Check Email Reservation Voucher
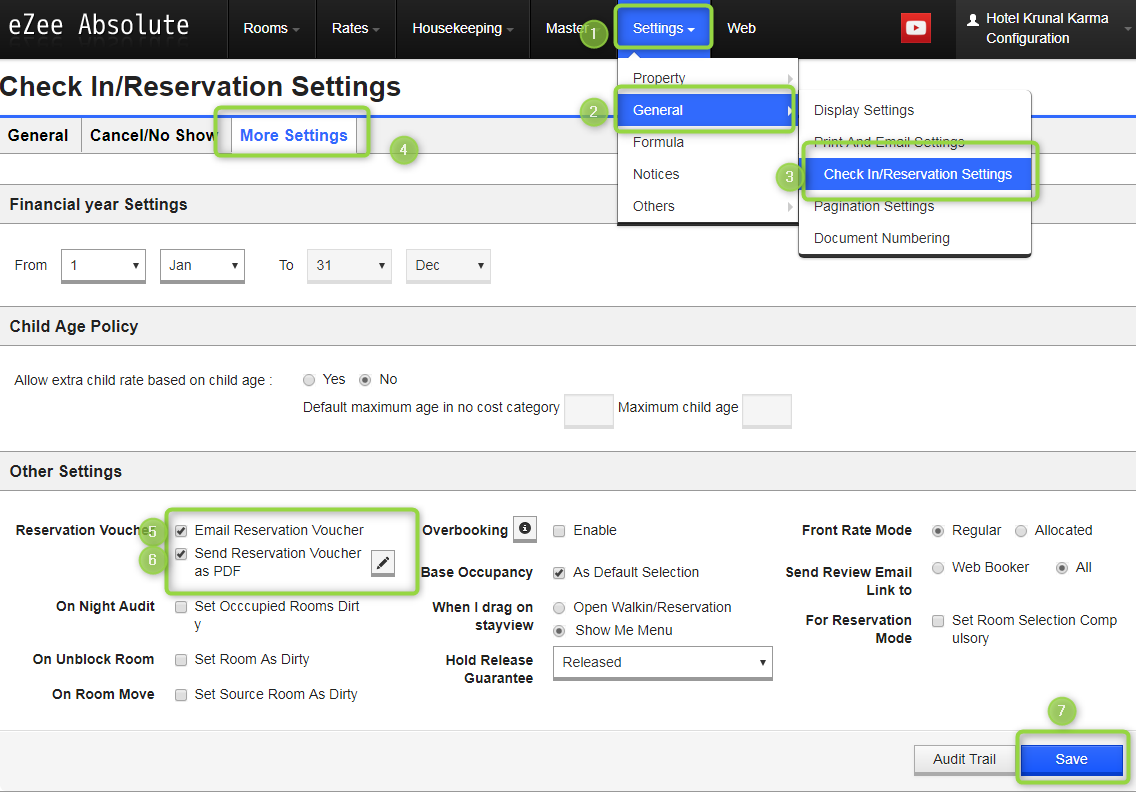1136x792 pixels. (x=181, y=531)
